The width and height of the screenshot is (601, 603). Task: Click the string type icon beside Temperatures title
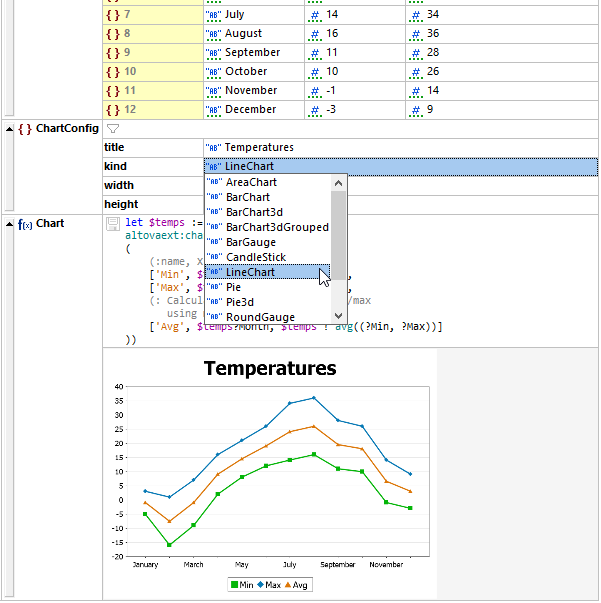pyautogui.click(x=213, y=148)
